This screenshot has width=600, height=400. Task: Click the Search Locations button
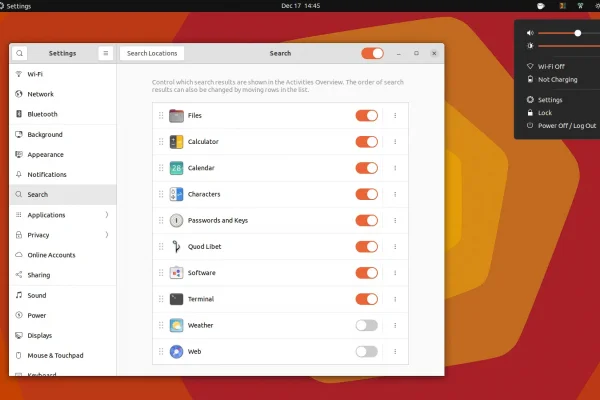pos(152,53)
